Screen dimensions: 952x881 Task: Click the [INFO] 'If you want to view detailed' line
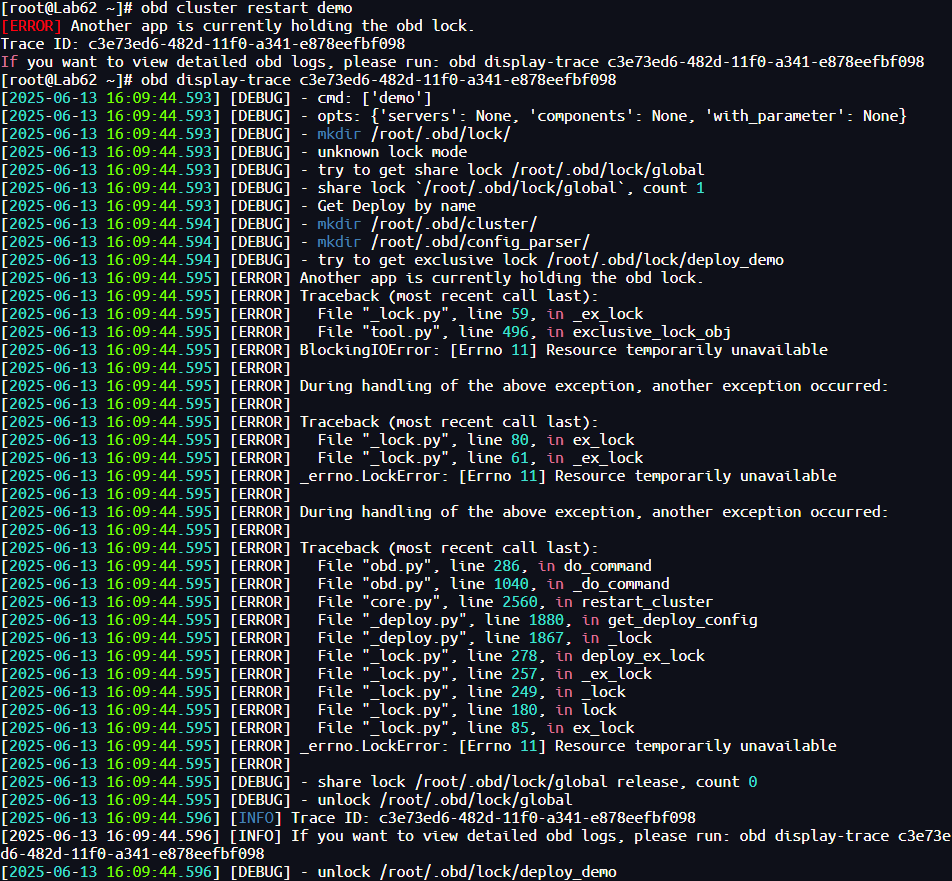pyautogui.click(x=475, y=845)
